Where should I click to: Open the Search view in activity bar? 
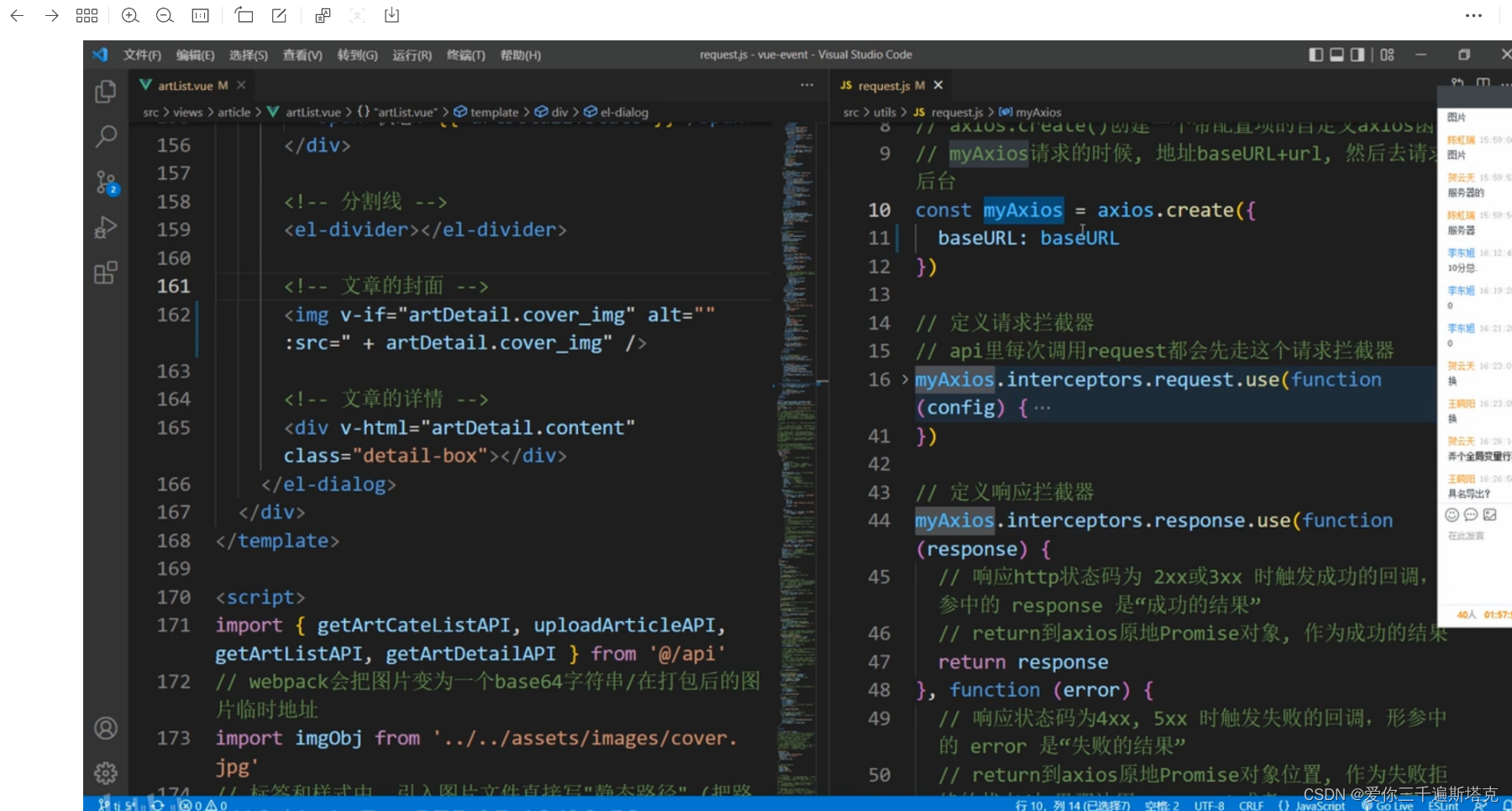tap(106, 136)
